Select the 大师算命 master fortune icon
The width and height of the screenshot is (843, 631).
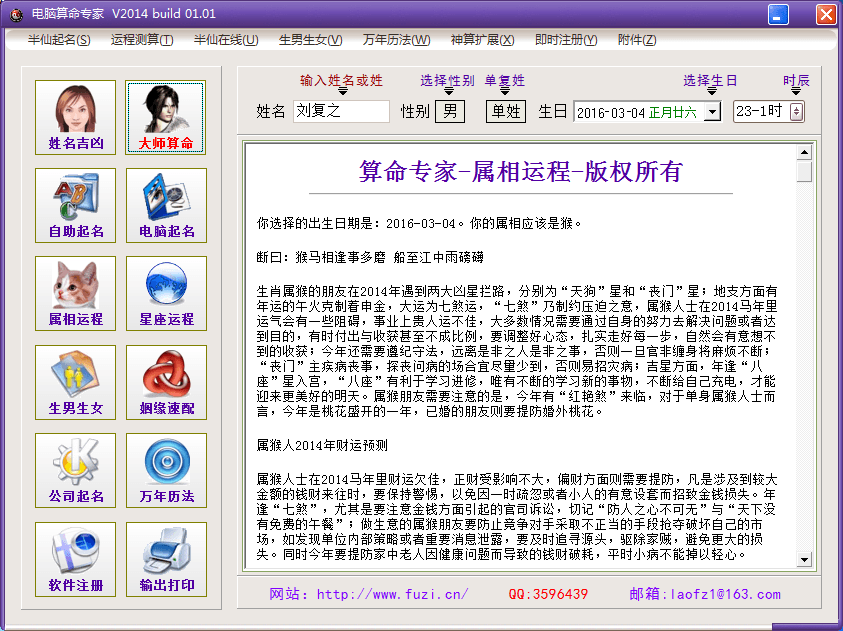click(166, 117)
